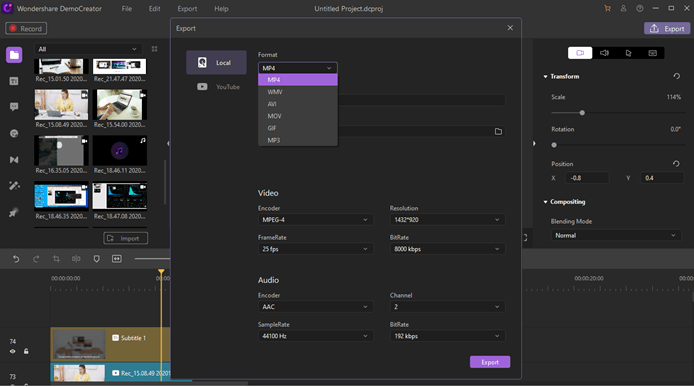This screenshot has height=387, width=694.
Task: Open the File menu
Action: 127,8
